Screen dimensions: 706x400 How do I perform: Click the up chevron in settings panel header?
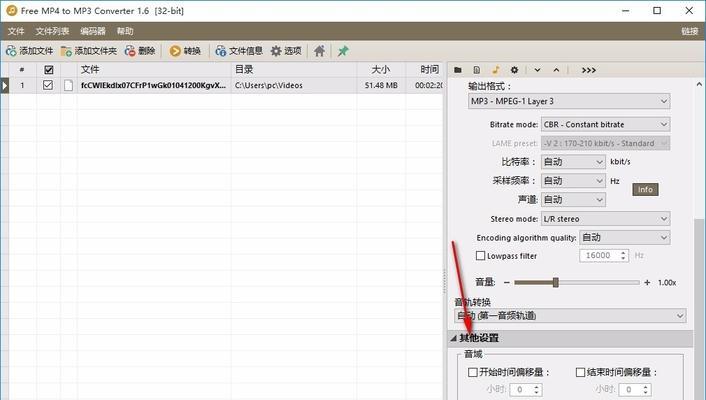tap(557, 70)
